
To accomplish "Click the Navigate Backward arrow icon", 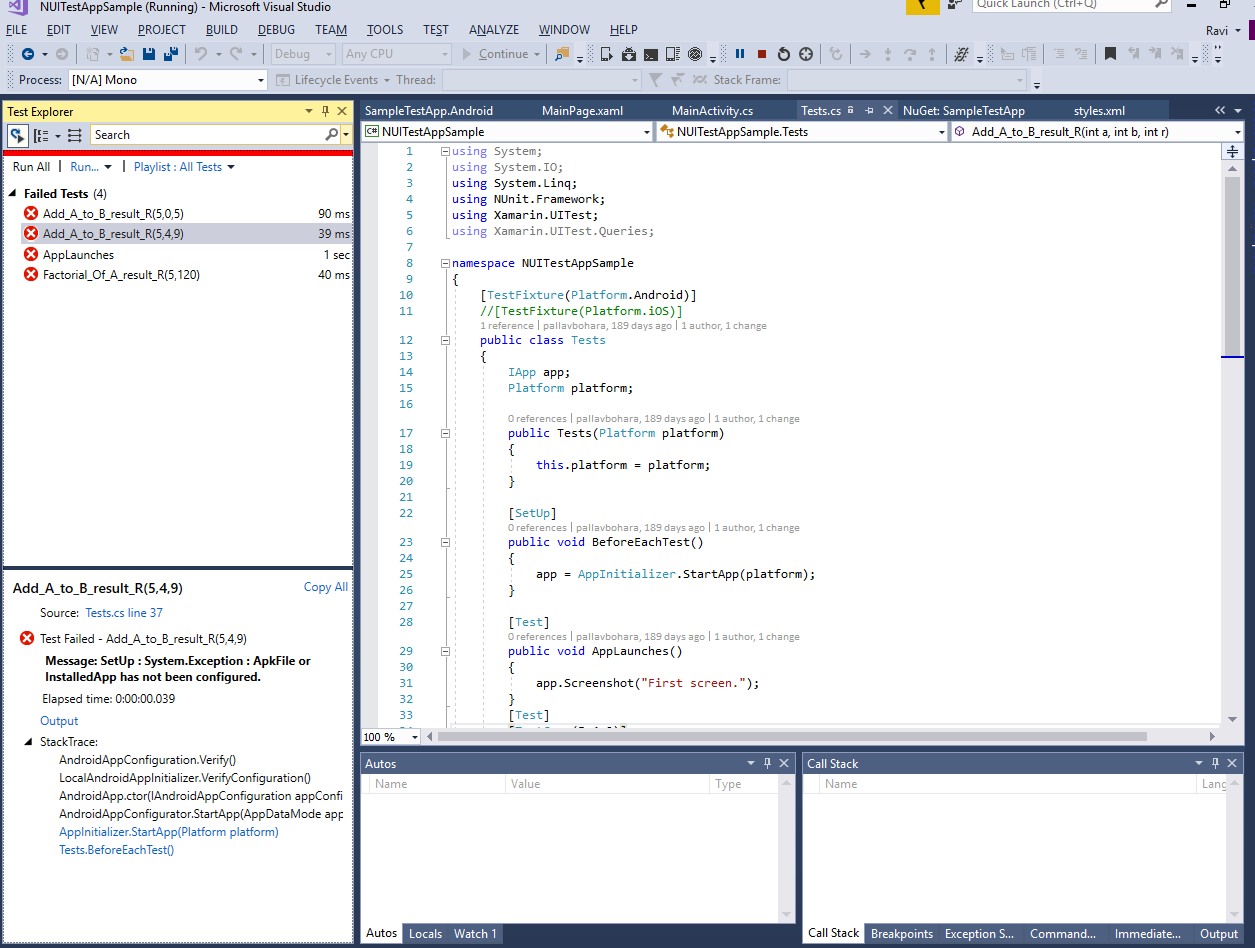I will (27, 54).
